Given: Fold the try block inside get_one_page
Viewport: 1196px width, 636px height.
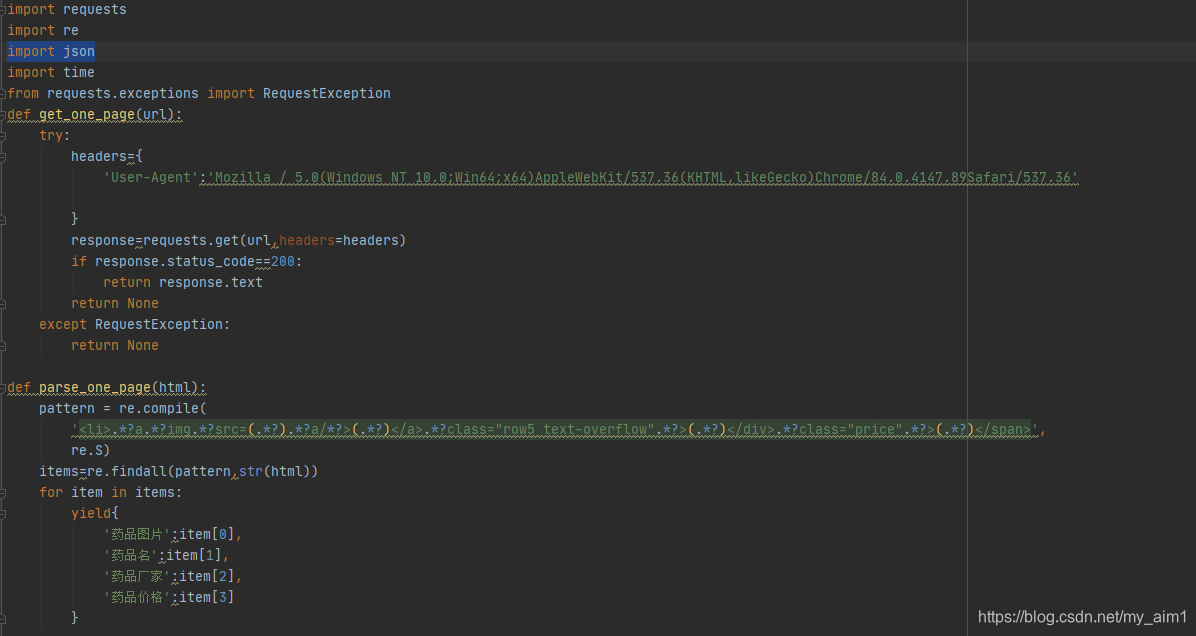Looking at the screenshot, I should pyautogui.click(x=3, y=135).
